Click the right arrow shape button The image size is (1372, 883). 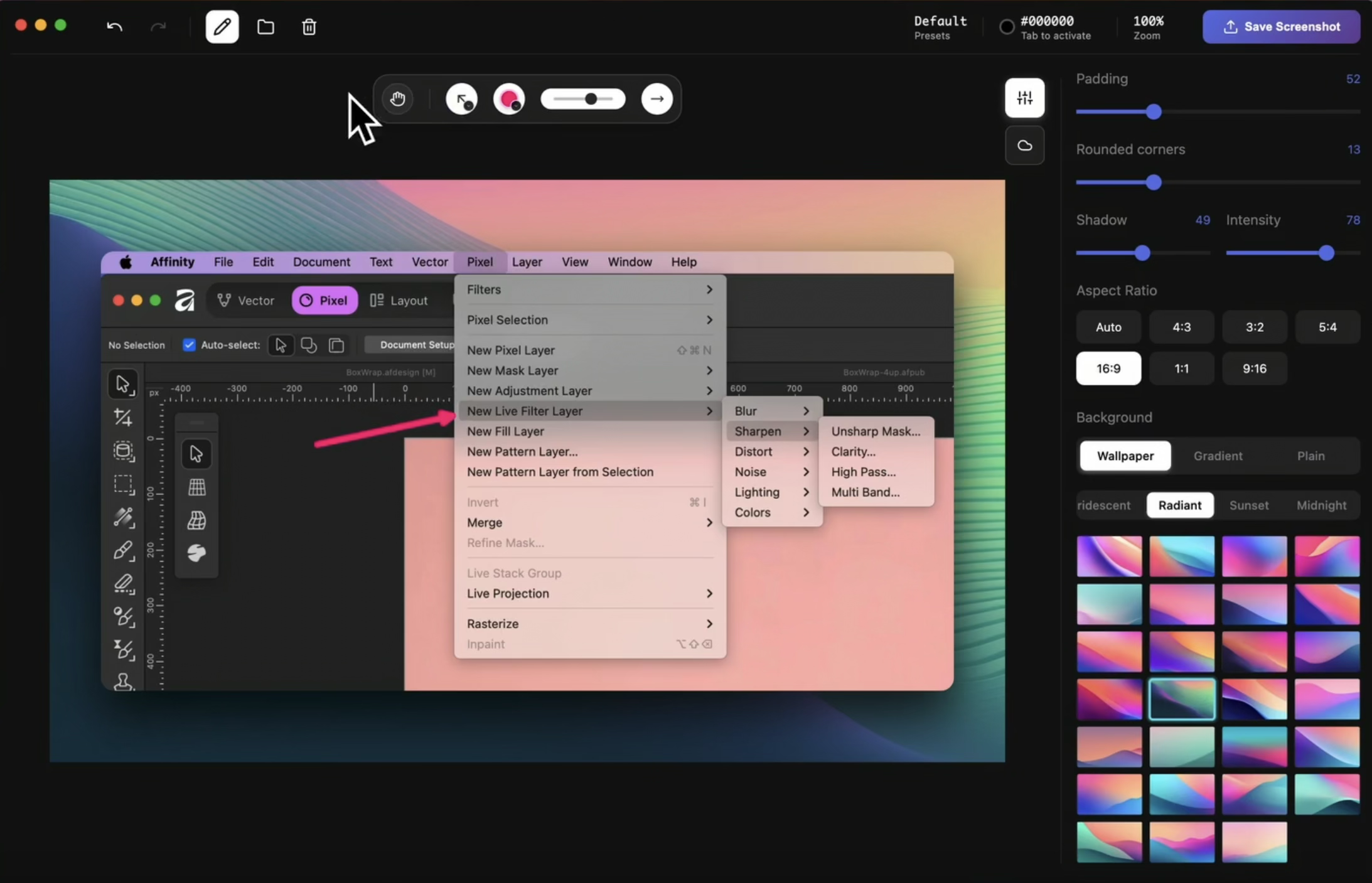[657, 99]
